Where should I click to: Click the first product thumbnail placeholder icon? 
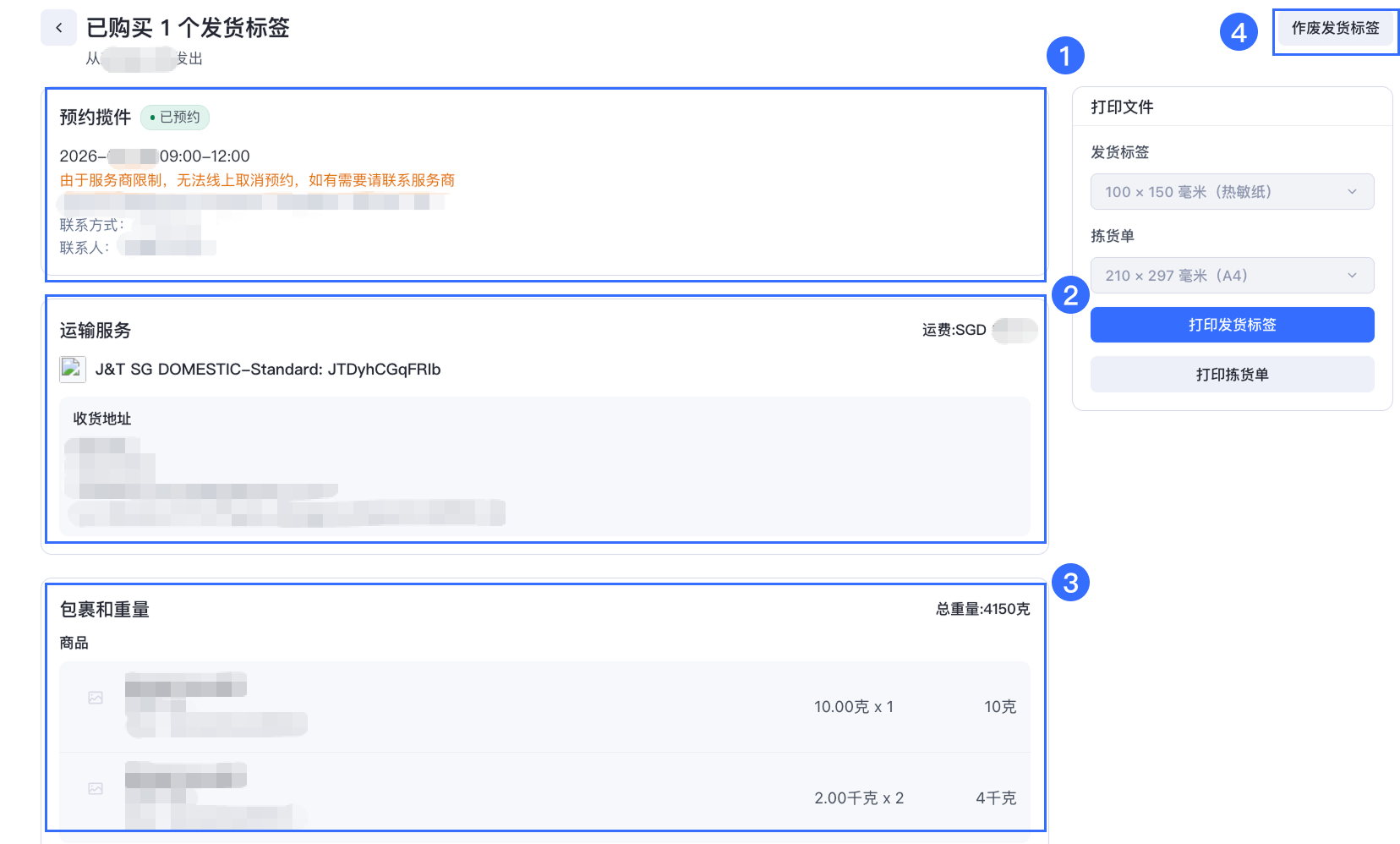click(x=96, y=697)
